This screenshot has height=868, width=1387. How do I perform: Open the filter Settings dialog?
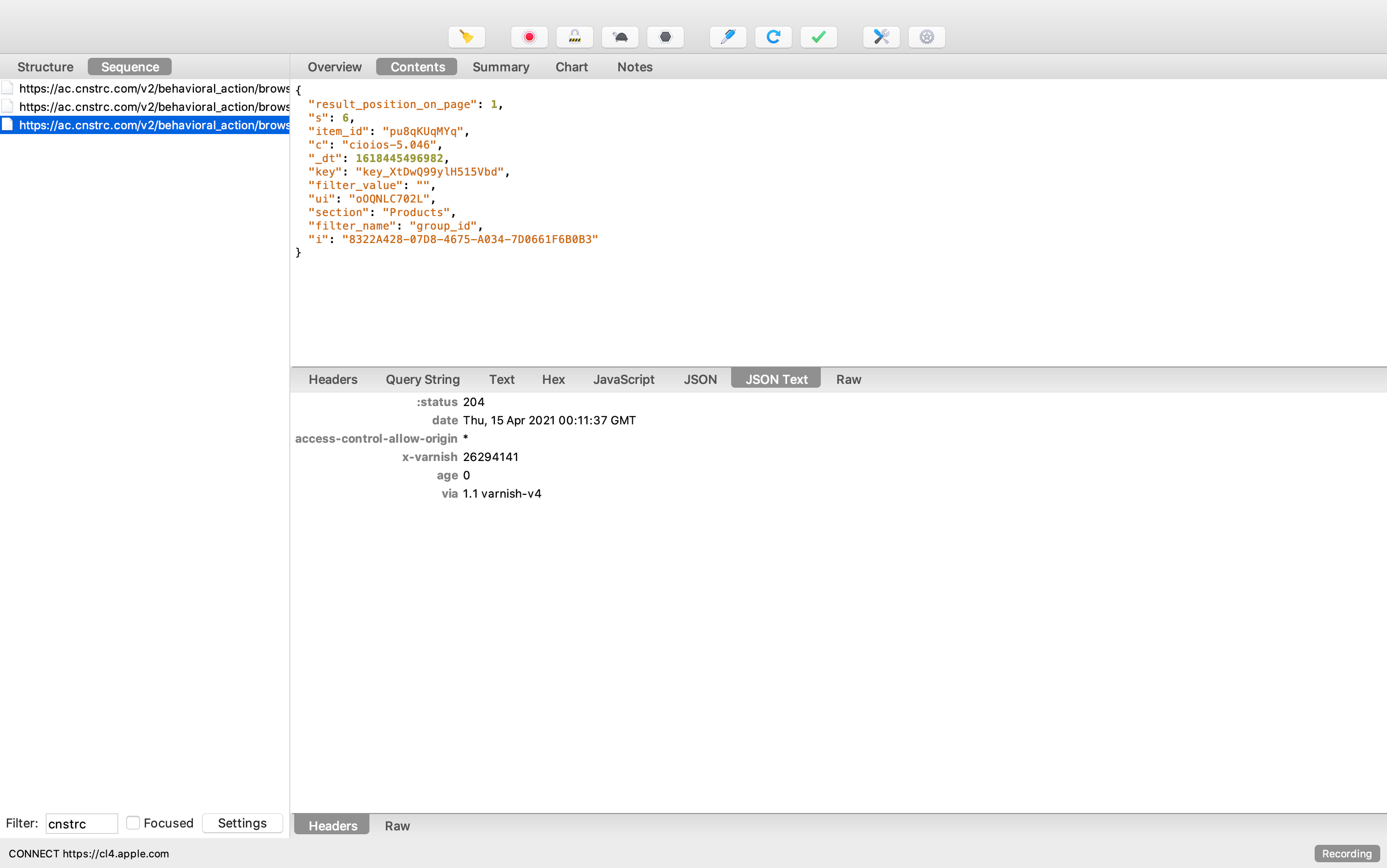pos(242,823)
